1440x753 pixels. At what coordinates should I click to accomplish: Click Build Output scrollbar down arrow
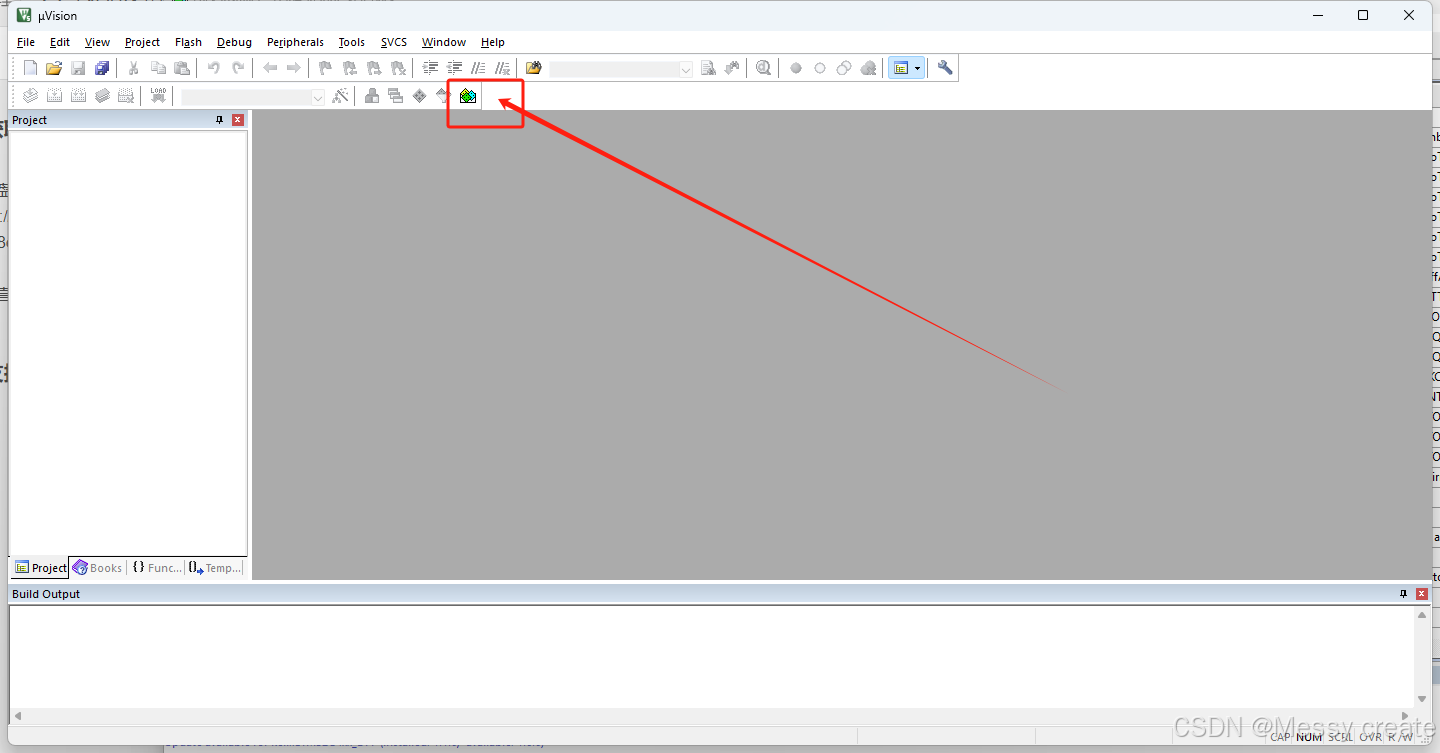[x=1422, y=699]
